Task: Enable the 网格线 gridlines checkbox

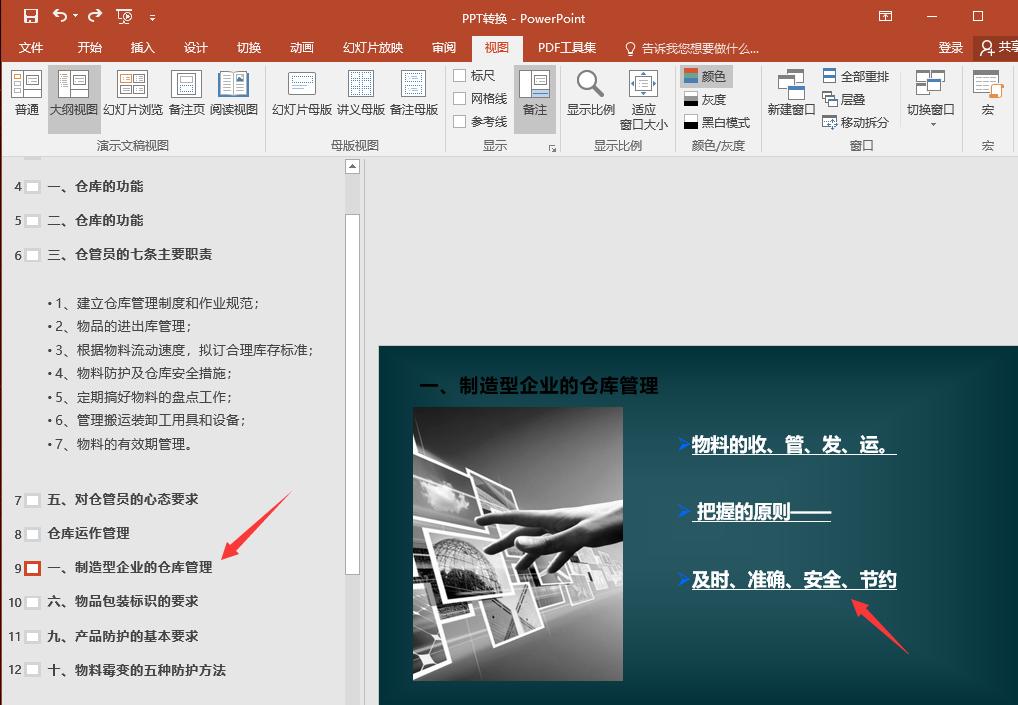Action: [461, 96]
